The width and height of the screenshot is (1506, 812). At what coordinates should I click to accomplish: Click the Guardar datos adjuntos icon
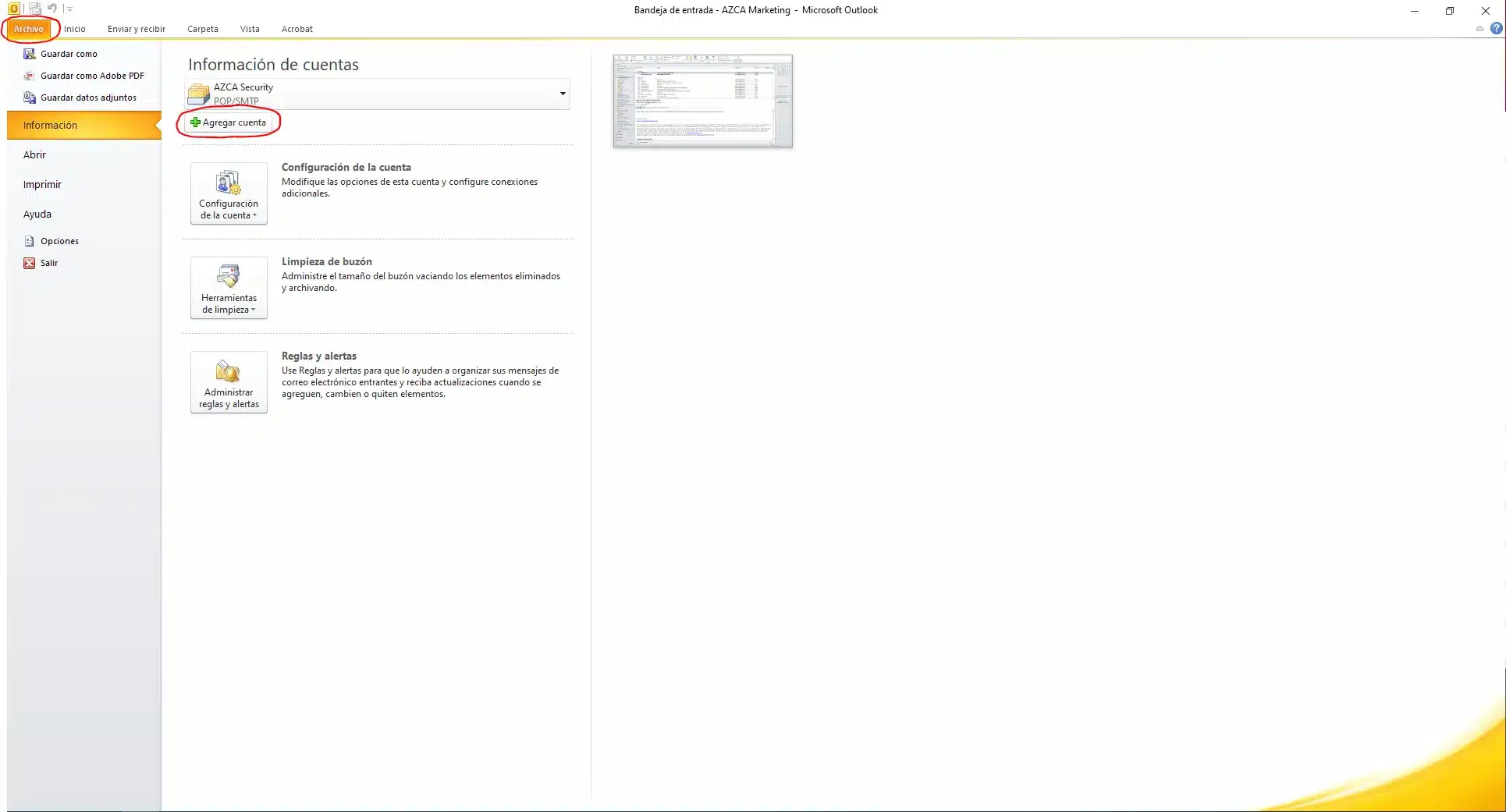(x=30, y=98)
